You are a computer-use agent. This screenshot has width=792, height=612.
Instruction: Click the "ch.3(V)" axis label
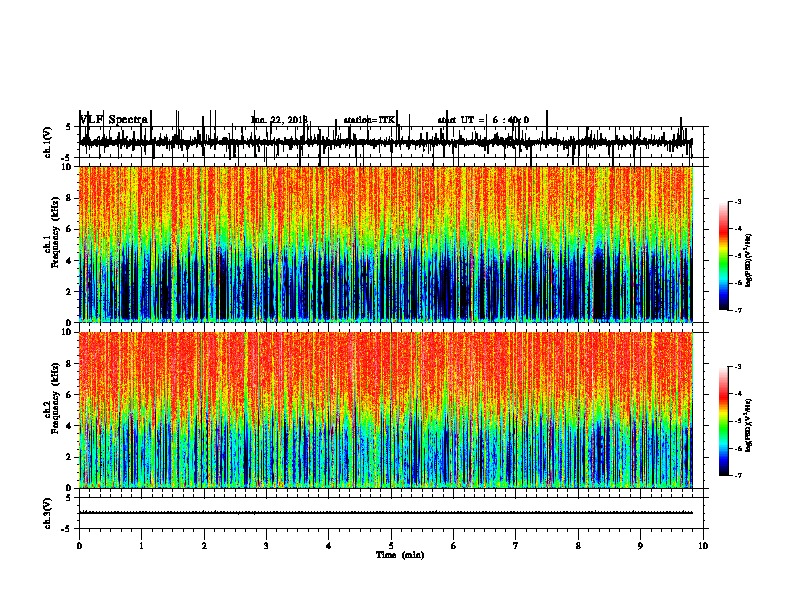click(x=48, y=513)
